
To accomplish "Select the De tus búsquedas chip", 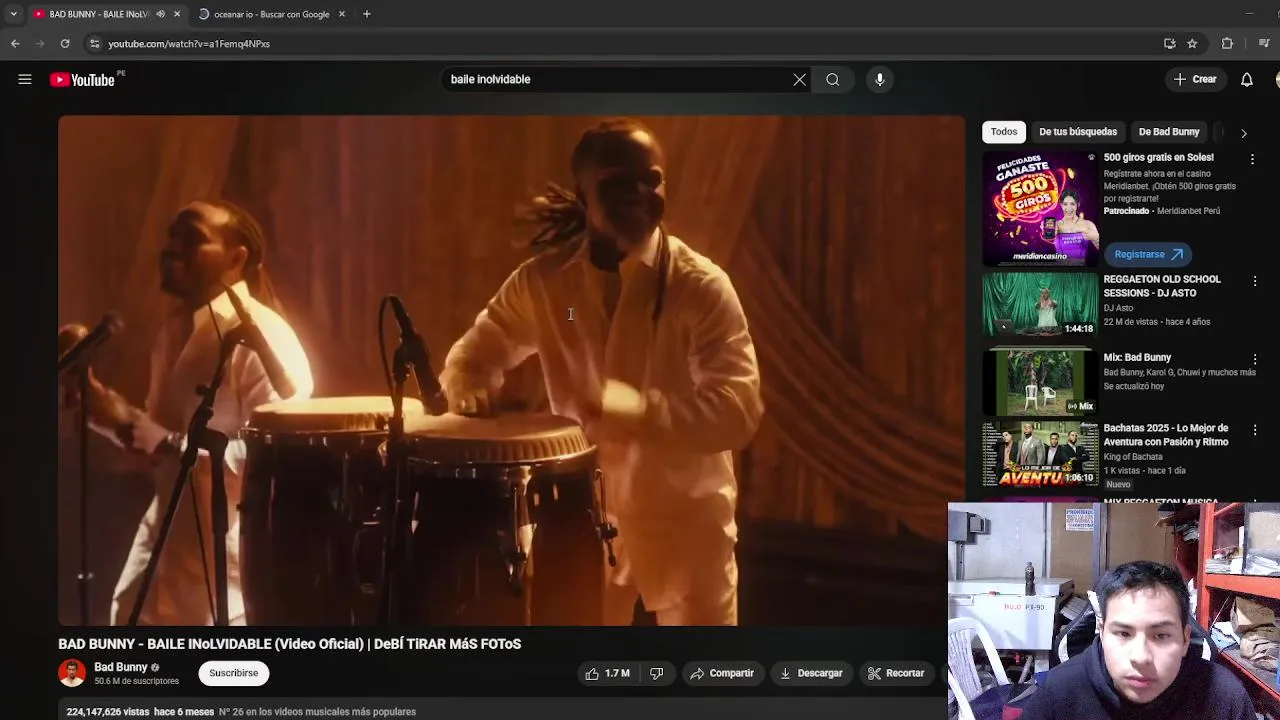I will 1078,132.
